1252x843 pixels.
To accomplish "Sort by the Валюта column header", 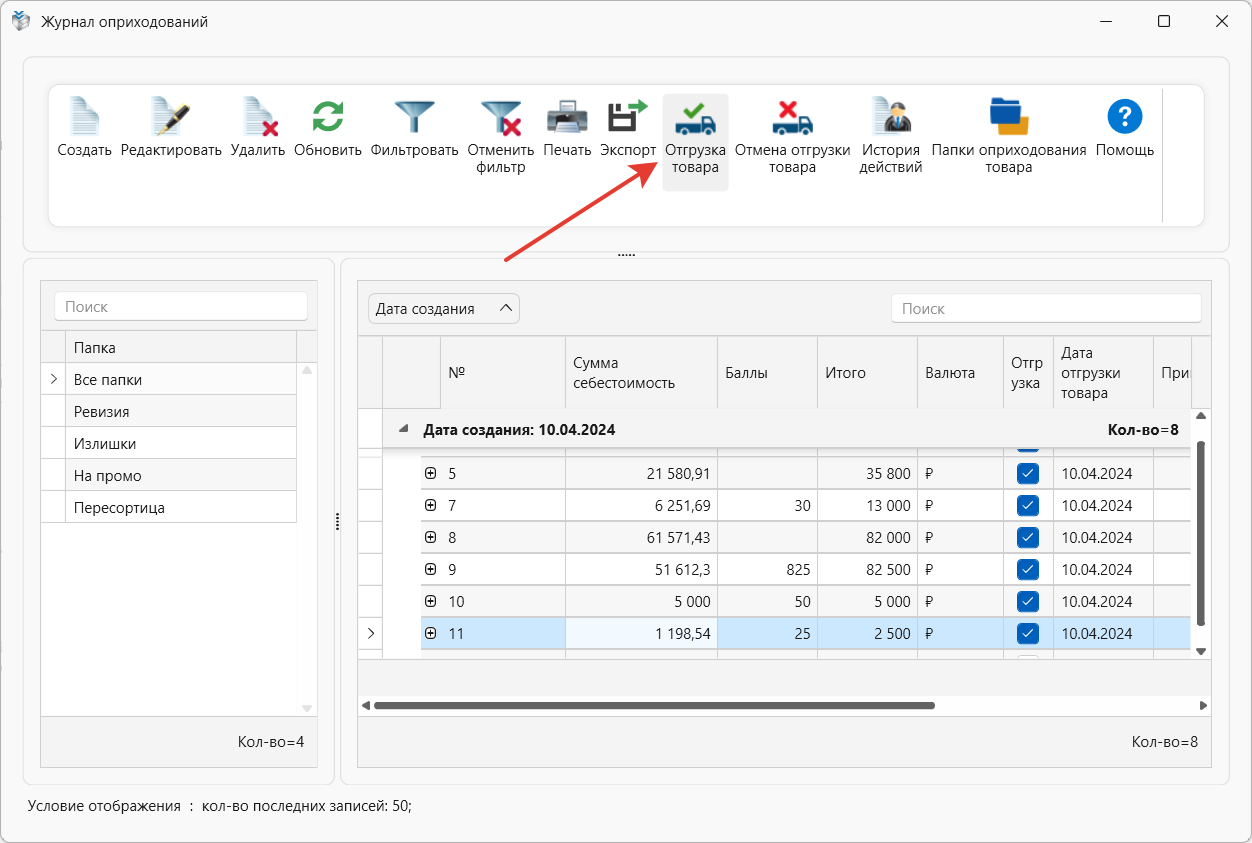I will pyautogui.click(x=960, y=373).
